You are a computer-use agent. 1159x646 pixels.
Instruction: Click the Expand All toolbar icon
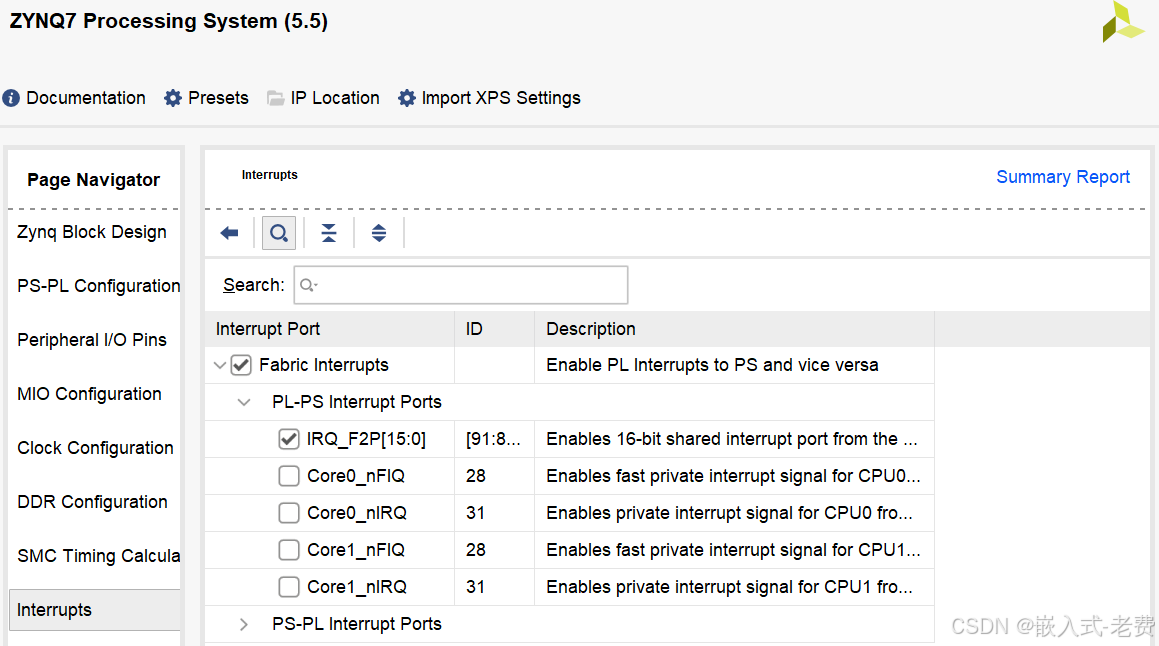tap(378, 234)
